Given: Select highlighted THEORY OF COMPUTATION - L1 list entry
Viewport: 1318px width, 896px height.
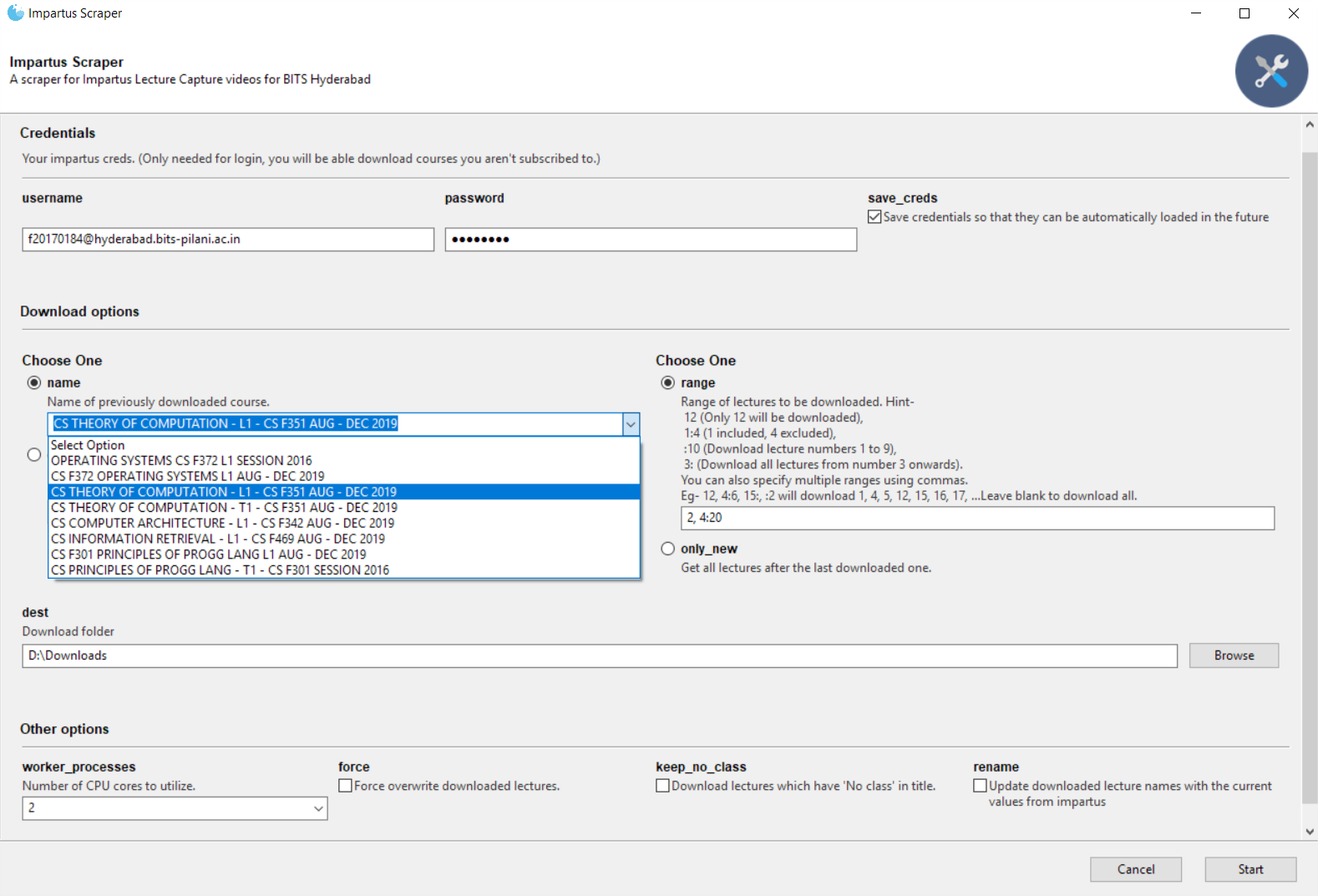Looking at the screenshot, I should [x=344, y=492].
